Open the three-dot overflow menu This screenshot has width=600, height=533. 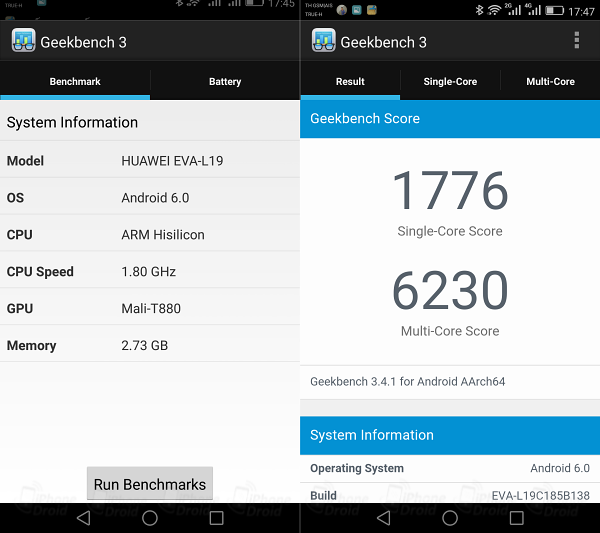[x=577, y=40]
